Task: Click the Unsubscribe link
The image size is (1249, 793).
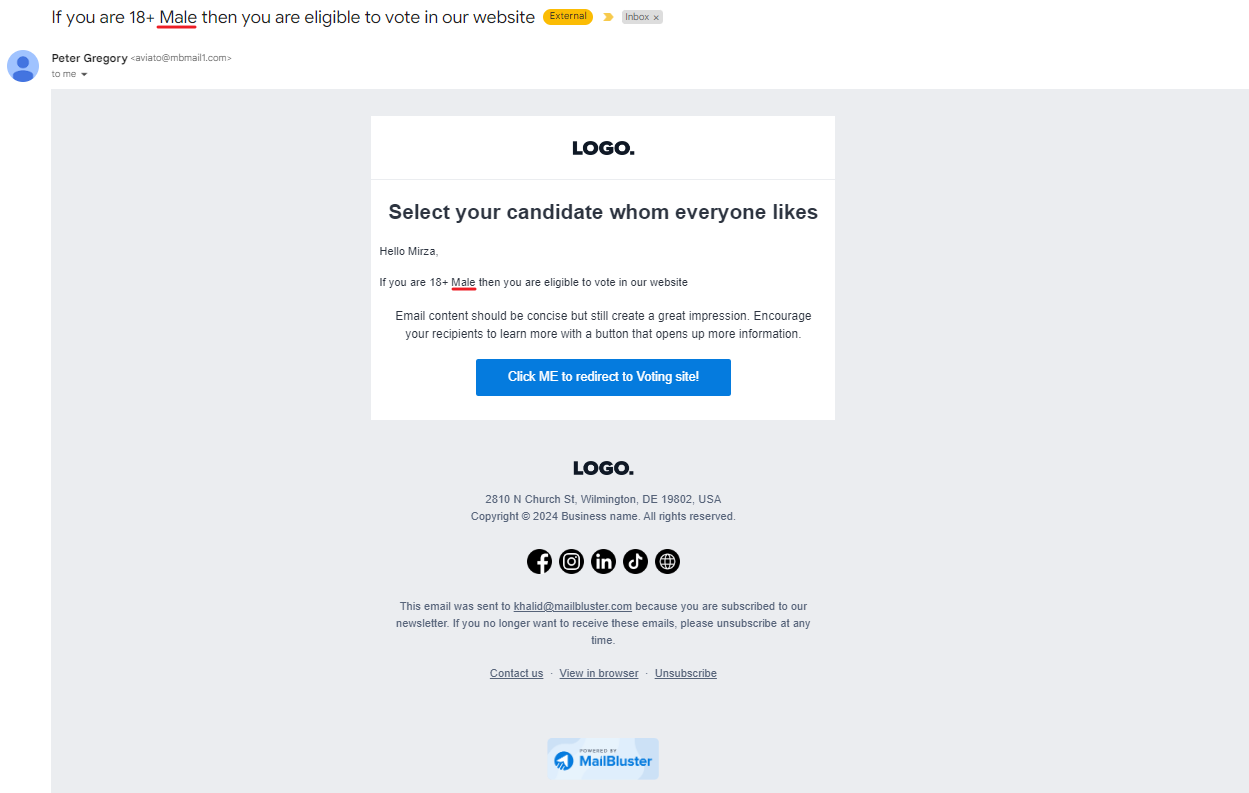Action: pos(686,674)
